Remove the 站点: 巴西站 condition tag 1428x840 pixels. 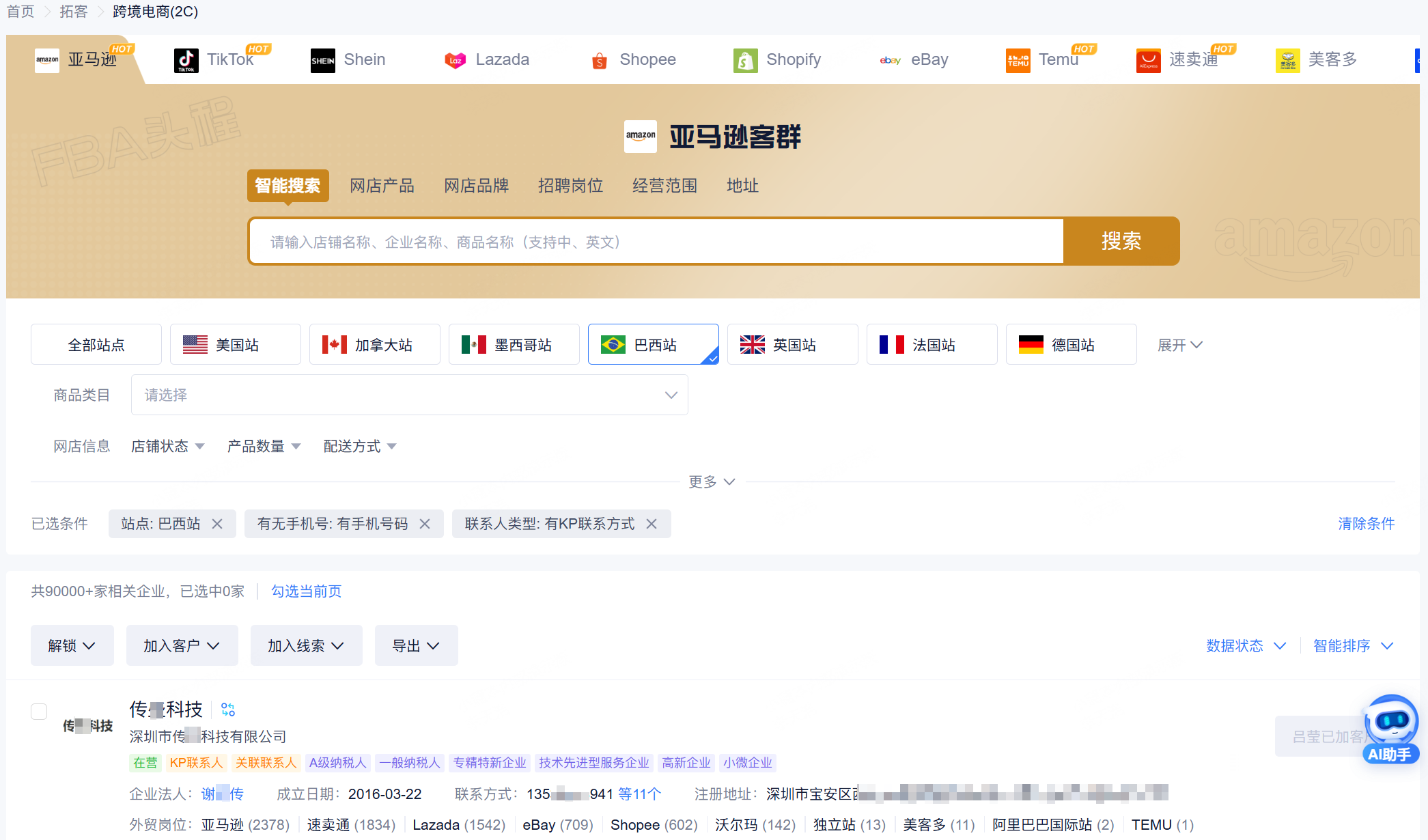point(217,524)
